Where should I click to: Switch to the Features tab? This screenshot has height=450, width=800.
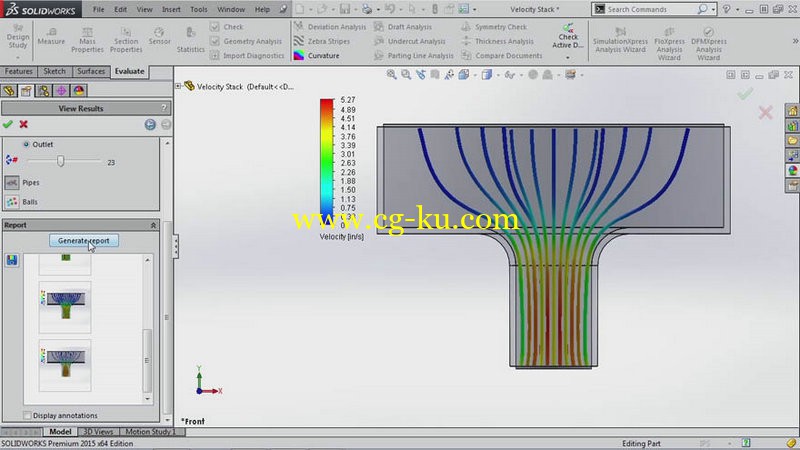pyautogui.click(x=18, y=71)
